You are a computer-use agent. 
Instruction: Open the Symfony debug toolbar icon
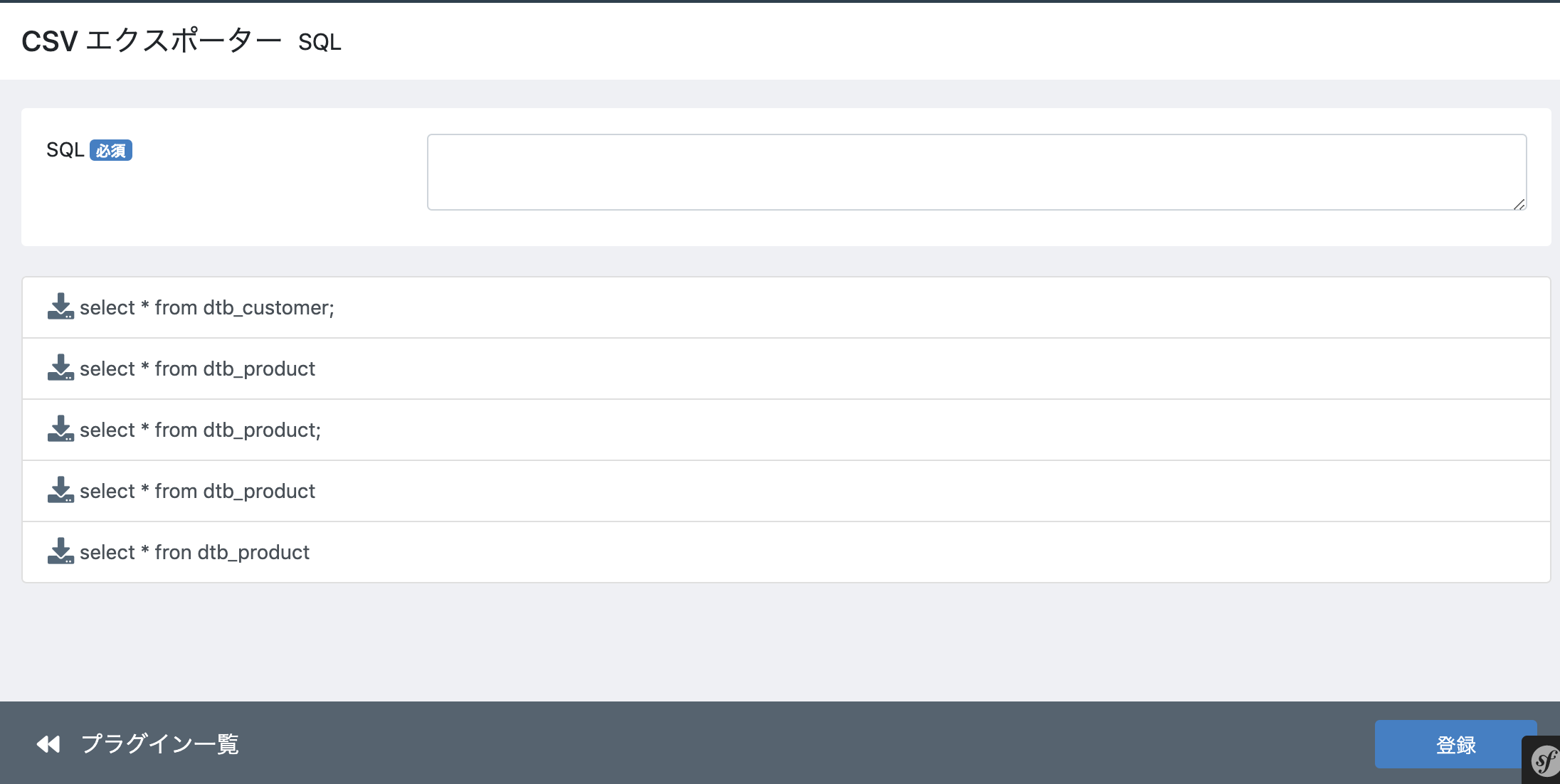click(x=1544, y=761)
